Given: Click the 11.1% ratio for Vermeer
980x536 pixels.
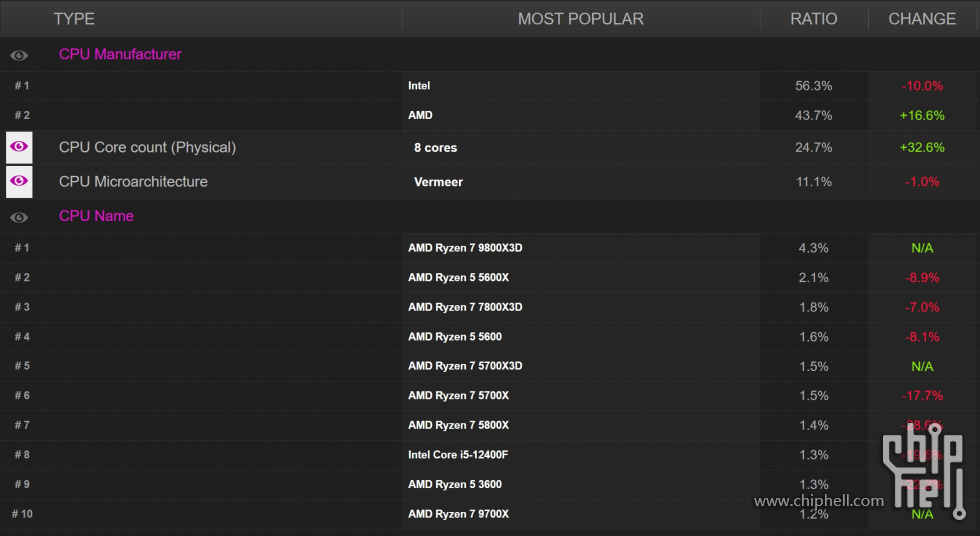Looking at the screenshot, I should (814, 182).
